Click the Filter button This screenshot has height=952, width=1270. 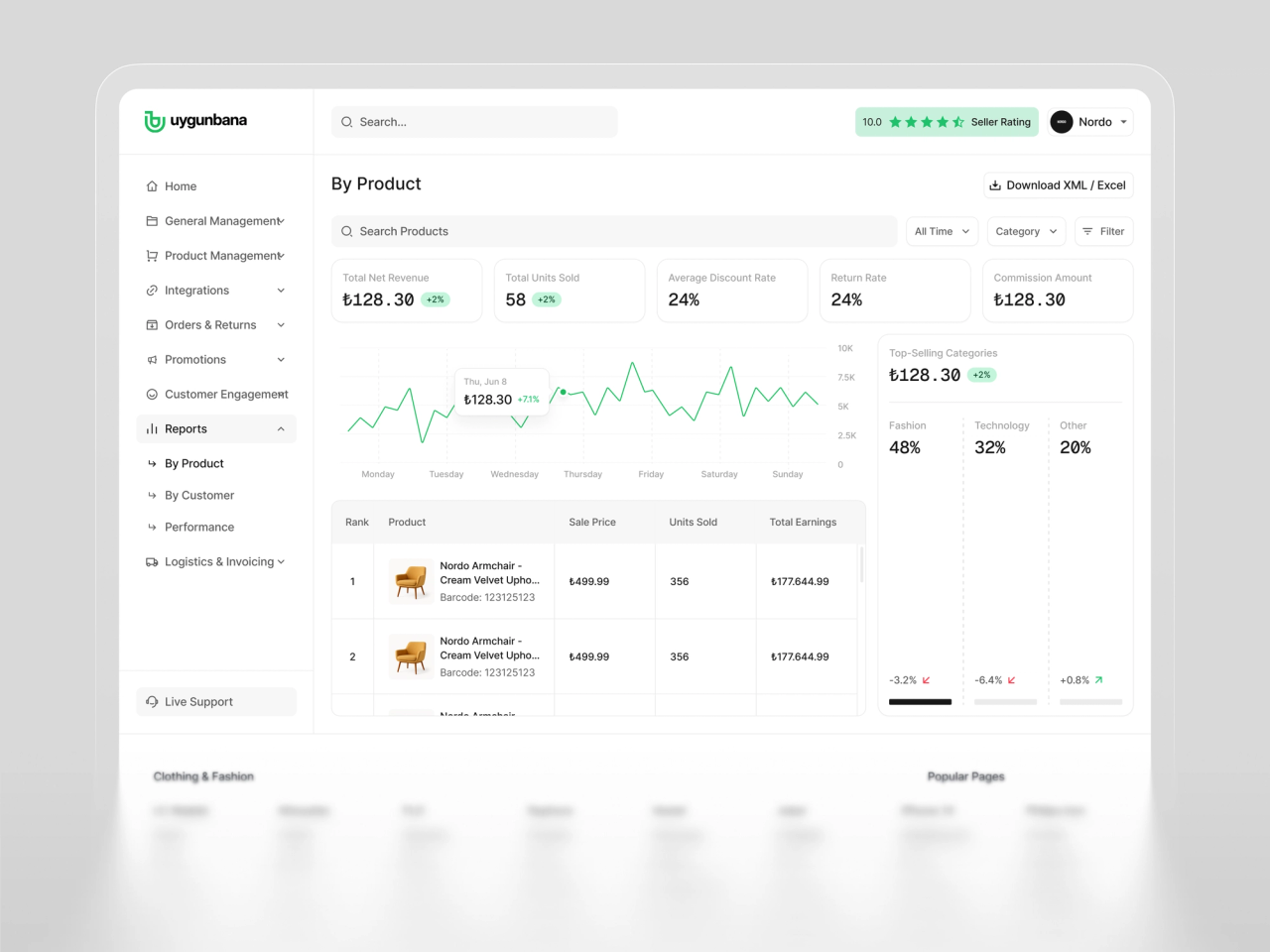[1103, 231]
